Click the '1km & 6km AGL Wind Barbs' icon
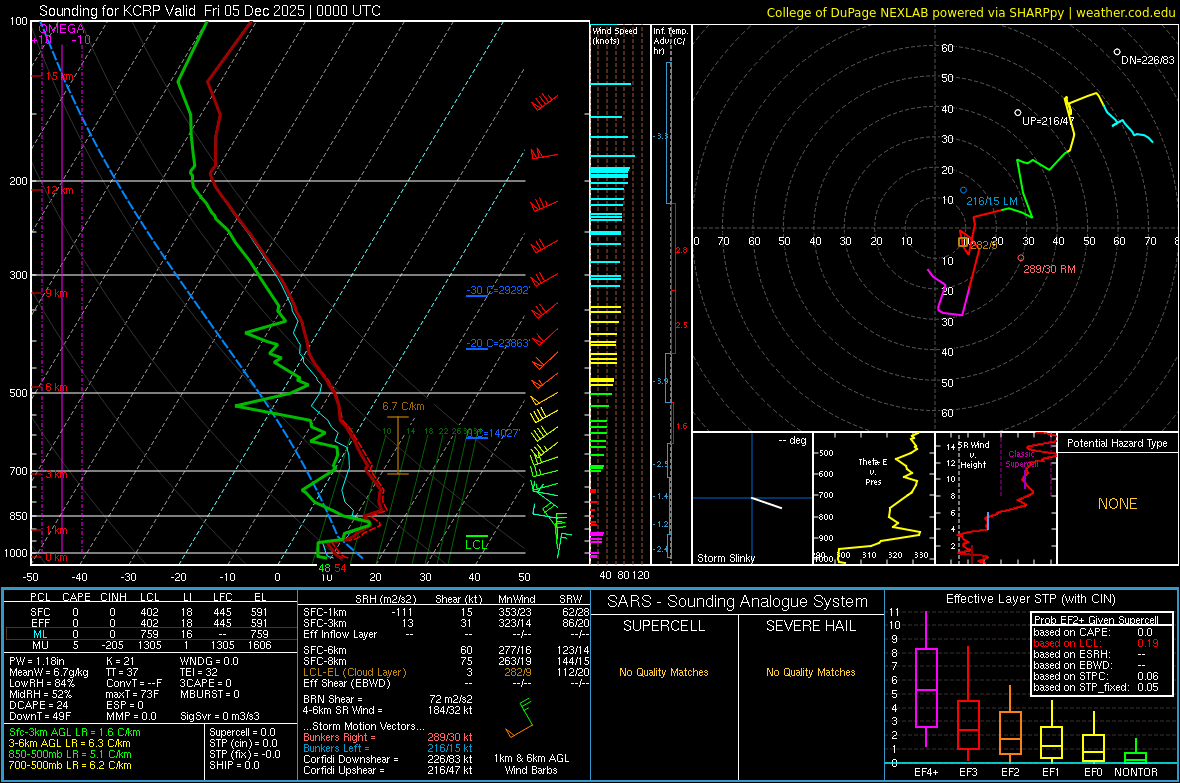This screenshot has height=783, width=1180. tap(520, 718)
